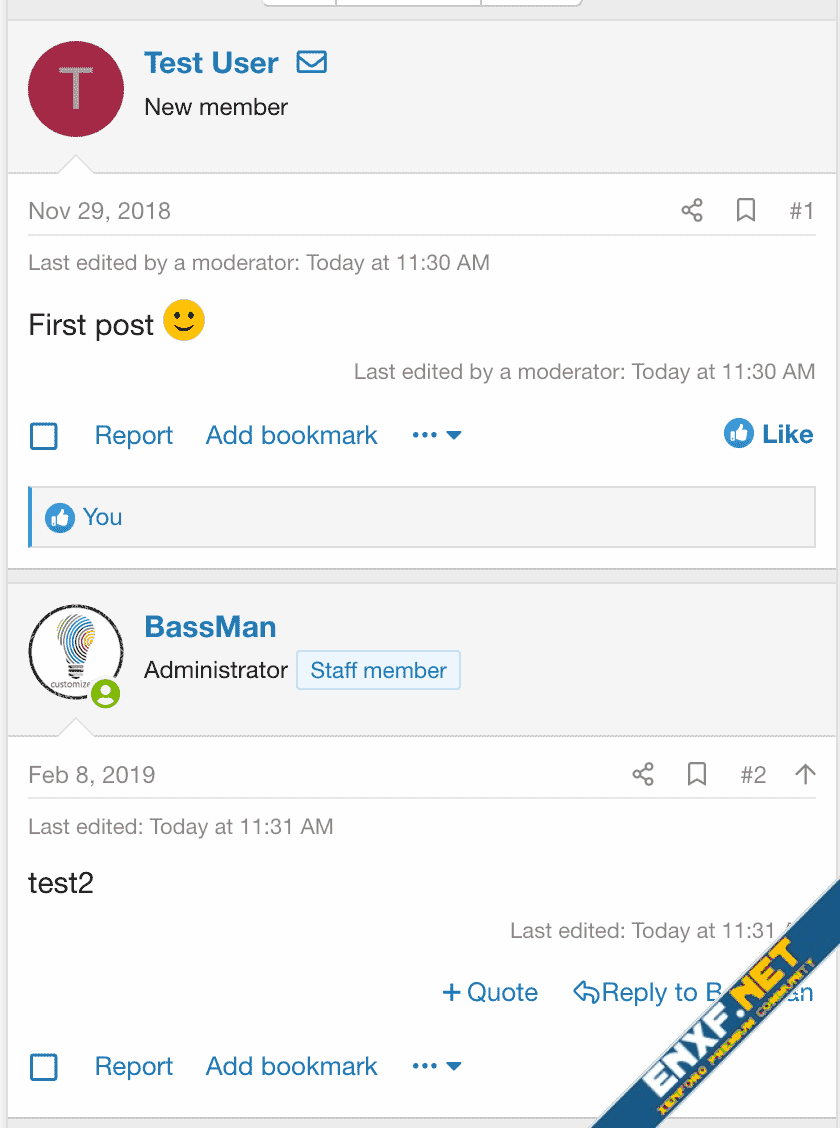This screenshot has width=840, height=1128.
Task: Click Add bookmark under test2 post
Action: point(291,1066)
